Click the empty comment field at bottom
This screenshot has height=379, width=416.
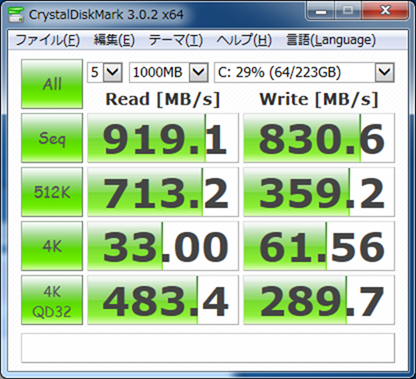click(x=208, y=348)
